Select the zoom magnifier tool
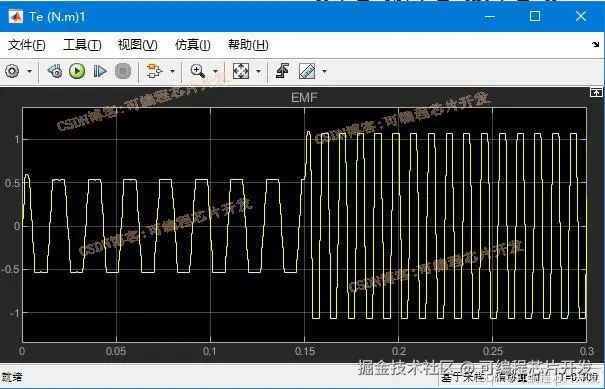 click(x=198, y=71)
